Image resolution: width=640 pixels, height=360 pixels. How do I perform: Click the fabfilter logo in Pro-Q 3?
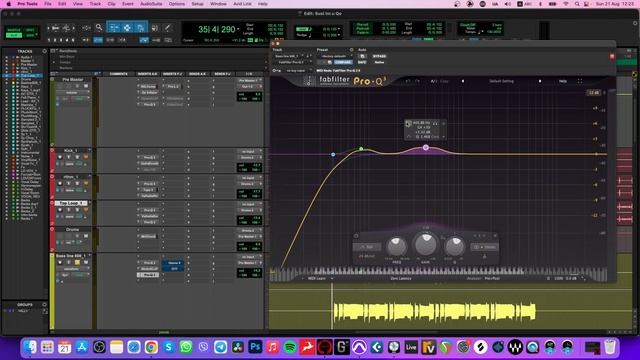[x=334, y=80]
